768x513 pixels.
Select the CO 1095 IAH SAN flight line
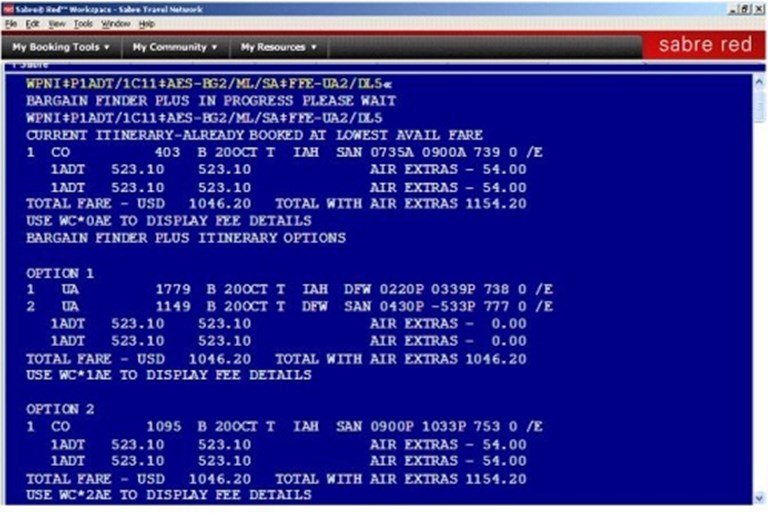pos(285,427)
